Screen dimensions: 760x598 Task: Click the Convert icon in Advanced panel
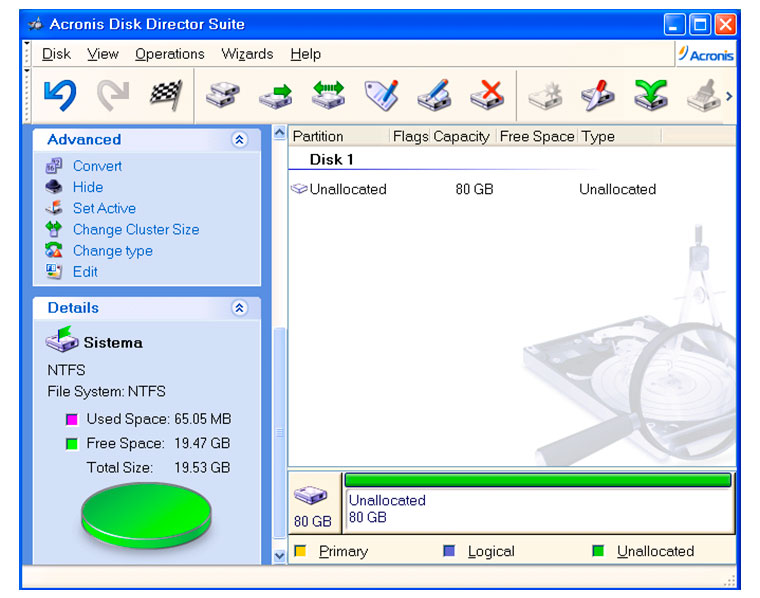pyautogui.click(x=53, y=166)
